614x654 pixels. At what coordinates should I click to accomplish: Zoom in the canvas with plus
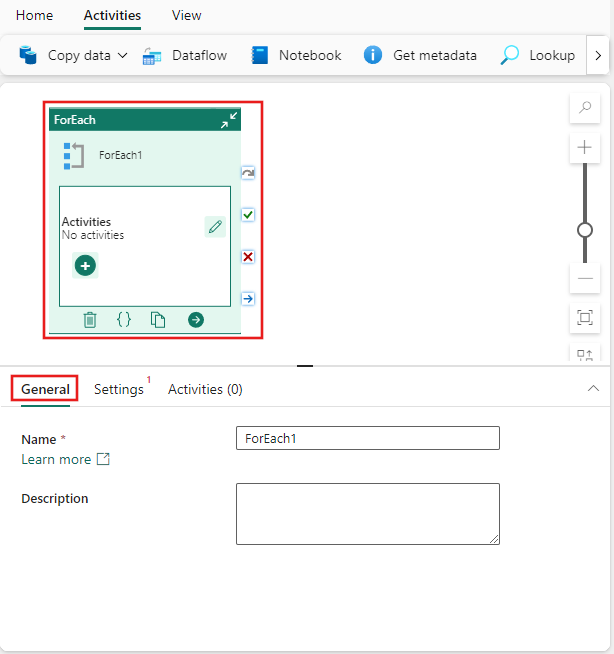point(585,147)
